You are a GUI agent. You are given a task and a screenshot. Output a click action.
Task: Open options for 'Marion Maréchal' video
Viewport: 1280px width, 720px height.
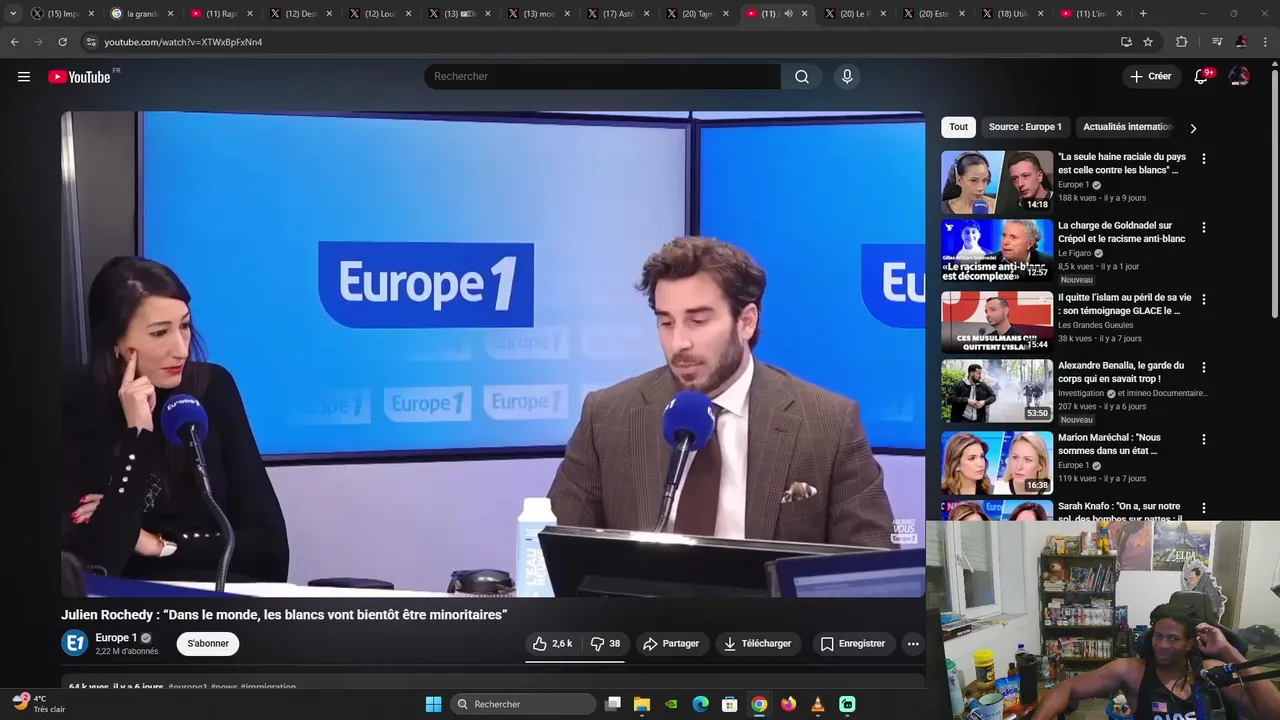pos(1204,440)
